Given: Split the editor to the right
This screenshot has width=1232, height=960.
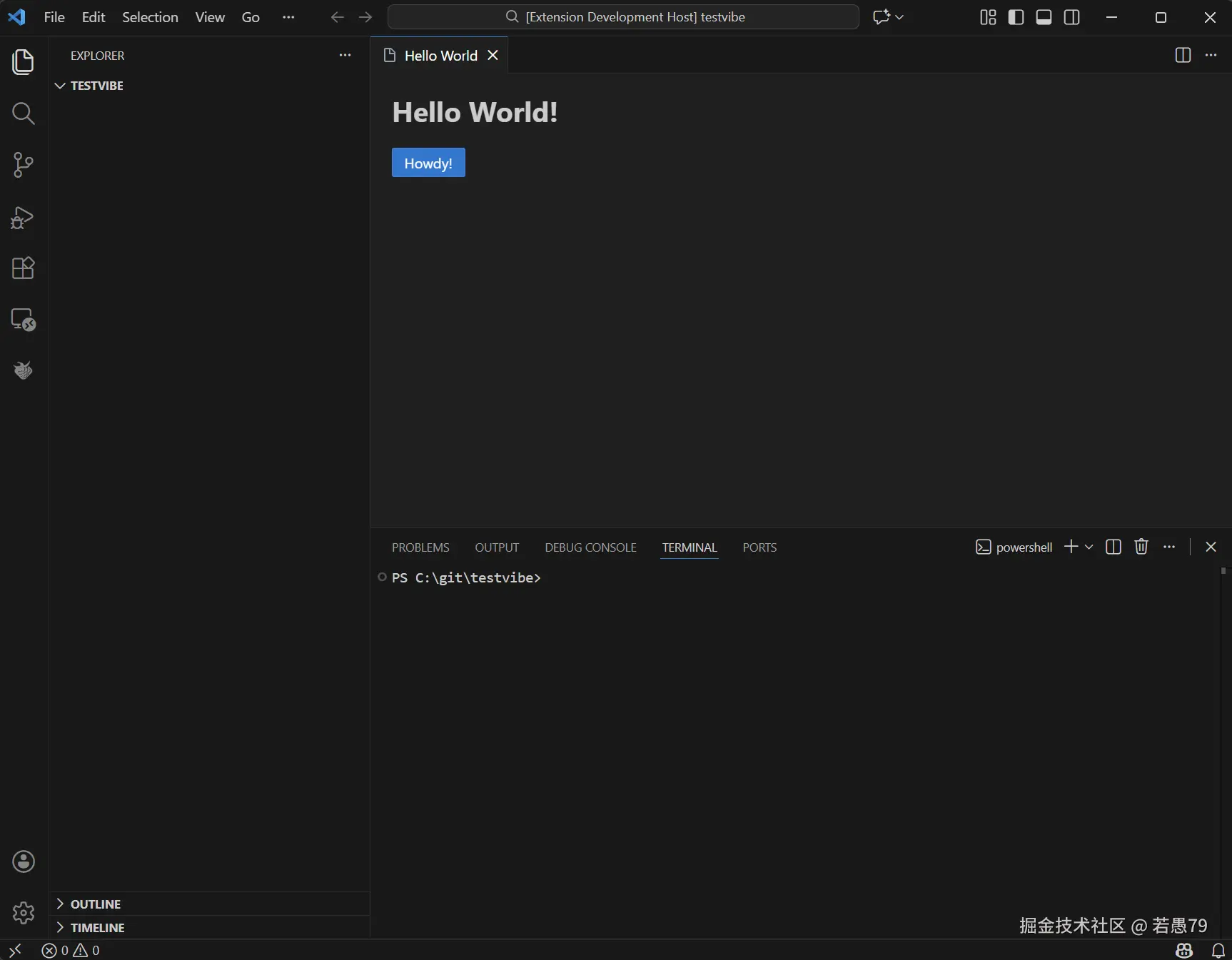Looking at the screenshot, I should [1183, 55].
